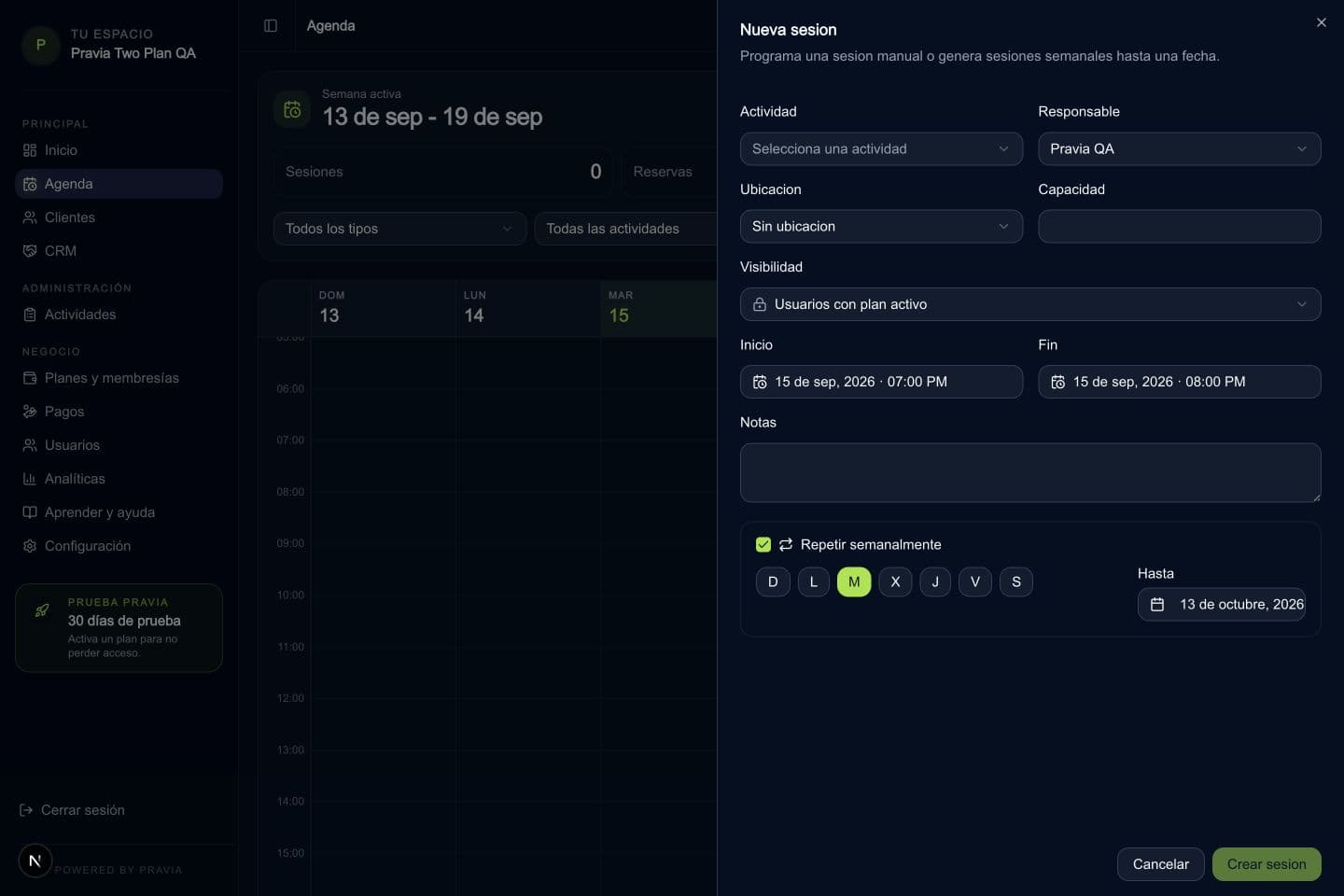This screenshot has height=896, width=1344.
Task: Deselect the M (martes) day button
Action: tap(854, 581)
